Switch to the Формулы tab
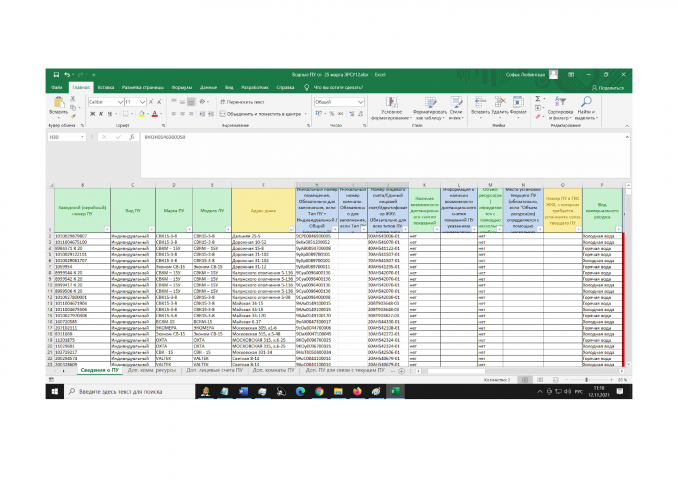Viewport: 678px width, 480px height. click(182, 87)
